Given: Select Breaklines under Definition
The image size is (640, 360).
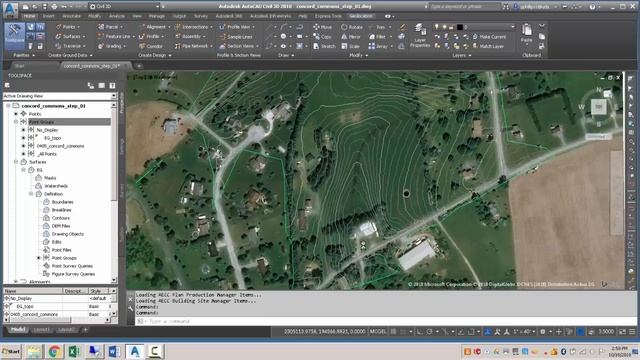Looking at the screenshot, I should (x=61, y=210).
